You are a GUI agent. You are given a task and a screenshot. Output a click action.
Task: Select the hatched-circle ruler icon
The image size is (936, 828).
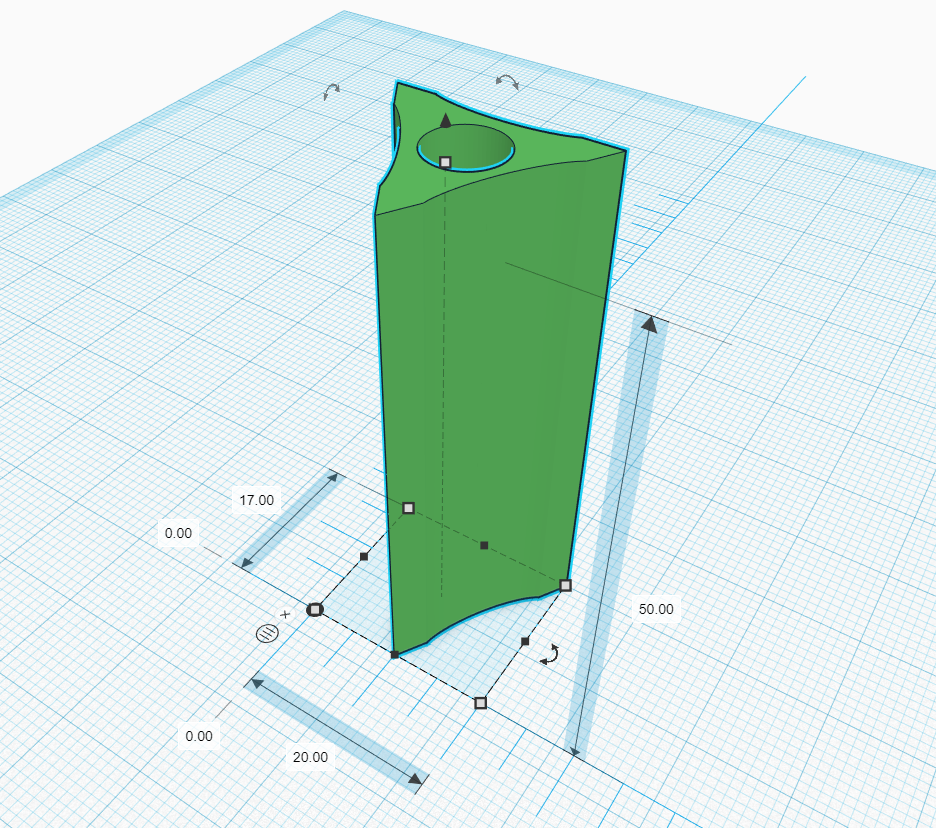267,633
